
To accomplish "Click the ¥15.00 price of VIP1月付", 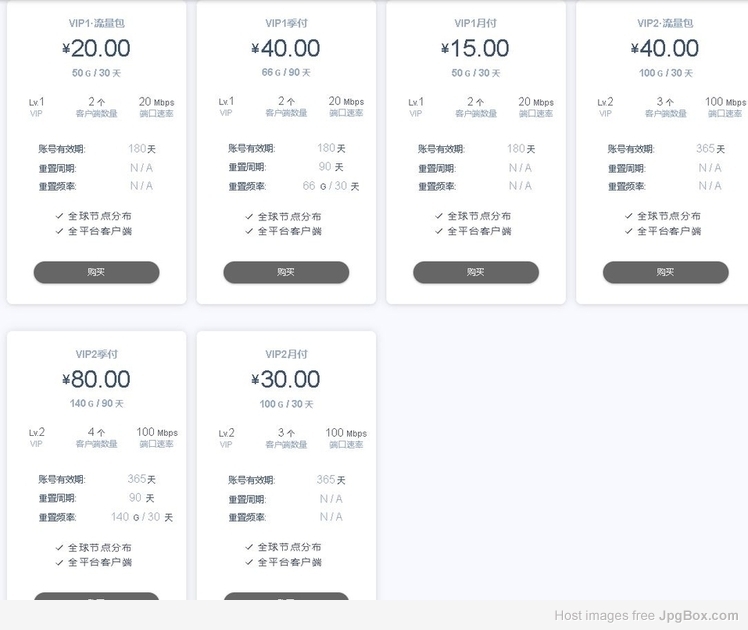I will tap(475, 48).
